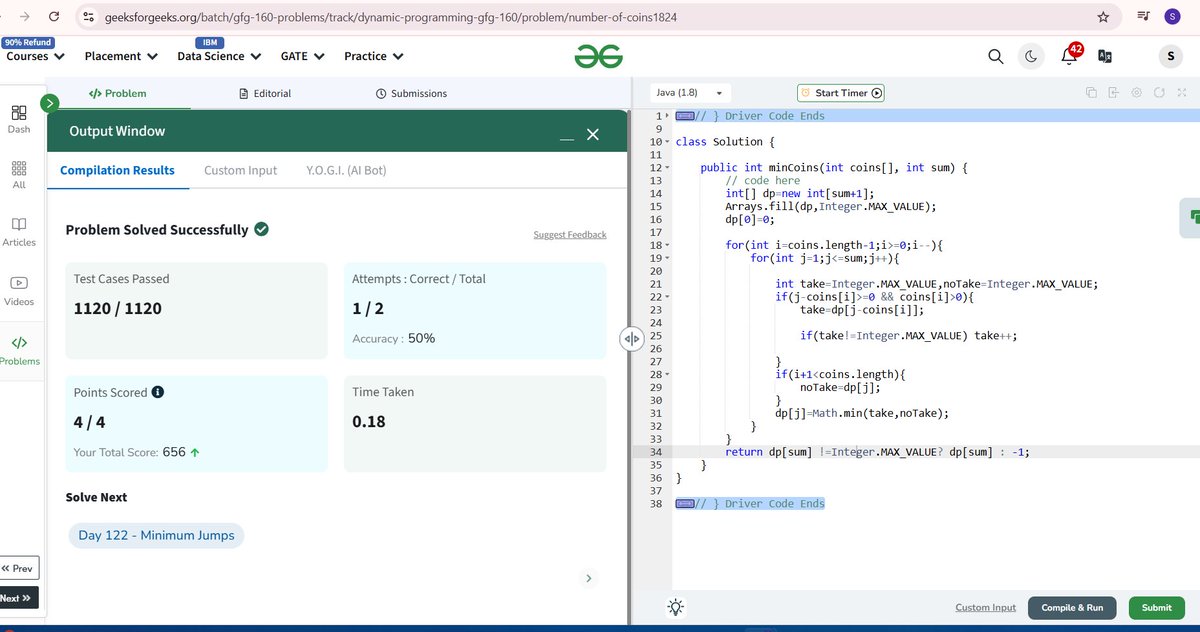Minimize the Output Window
Viewport: 1200px width, 632px height.
point(567,136)
